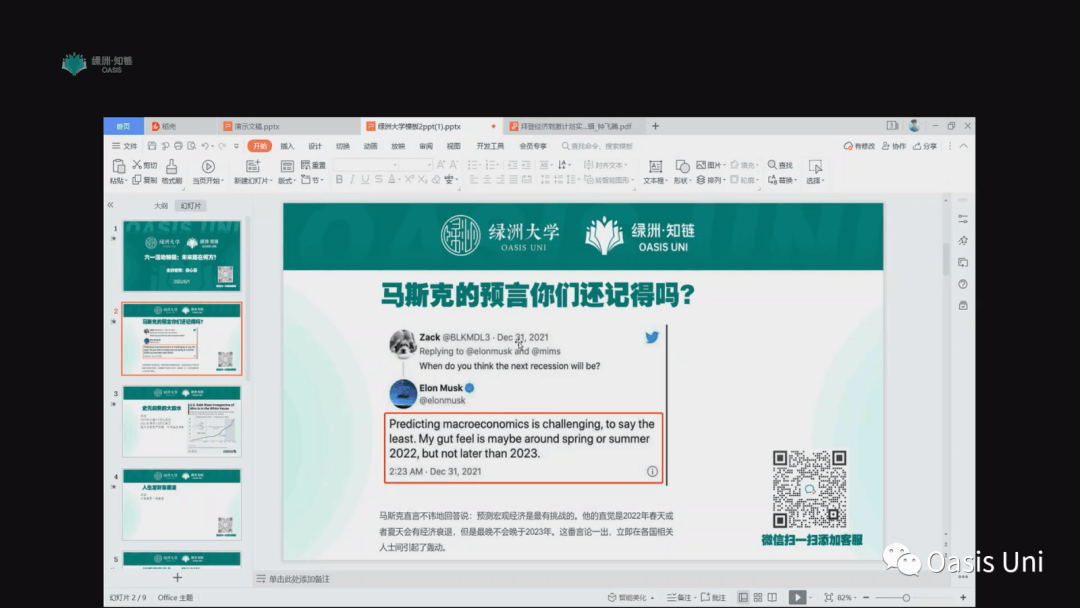
Task: Switch to the View (视图) tab
Action: pos(453,146)
